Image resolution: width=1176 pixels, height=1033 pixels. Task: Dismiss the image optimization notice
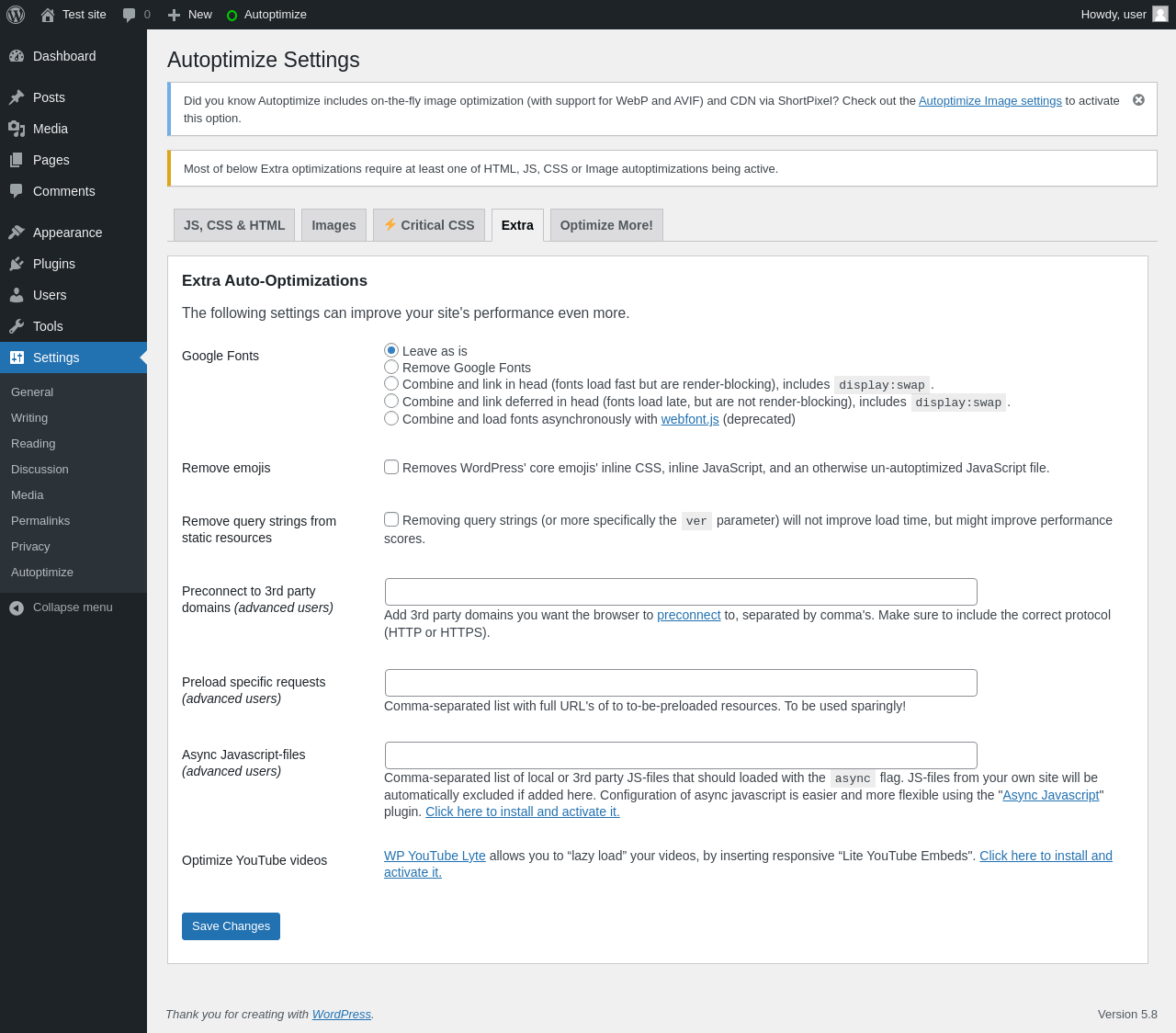pos(1138,100)
